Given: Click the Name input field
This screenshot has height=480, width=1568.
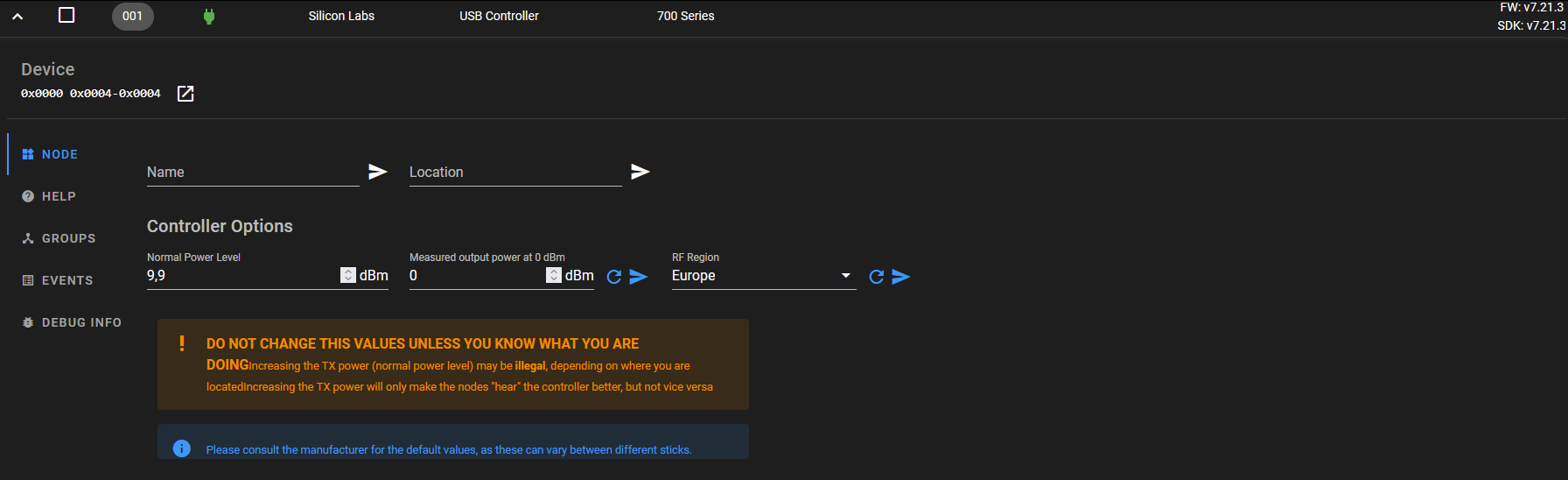Looking at the screenshot, I should coord(252,173).
